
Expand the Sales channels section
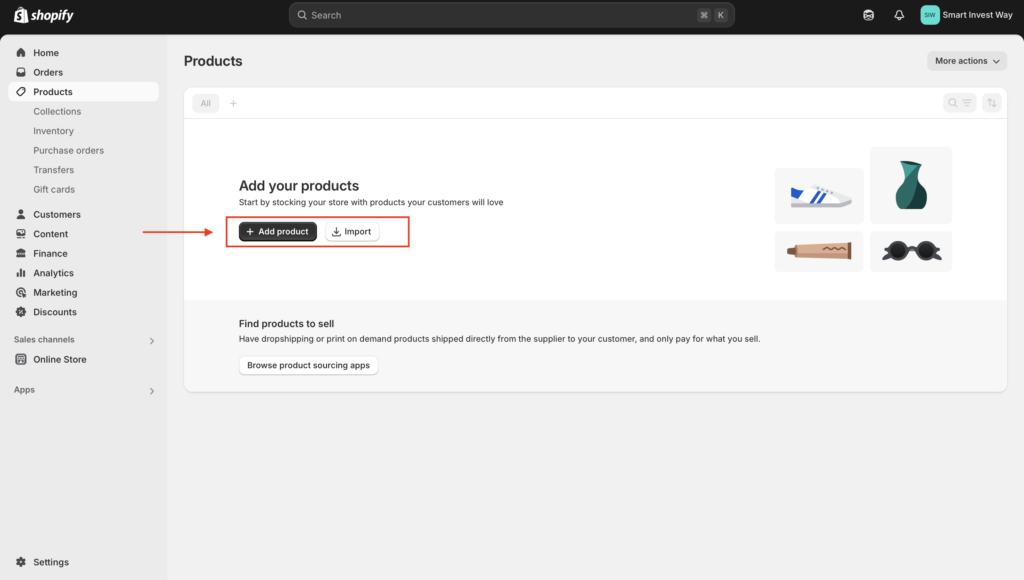tap(84, 340)
